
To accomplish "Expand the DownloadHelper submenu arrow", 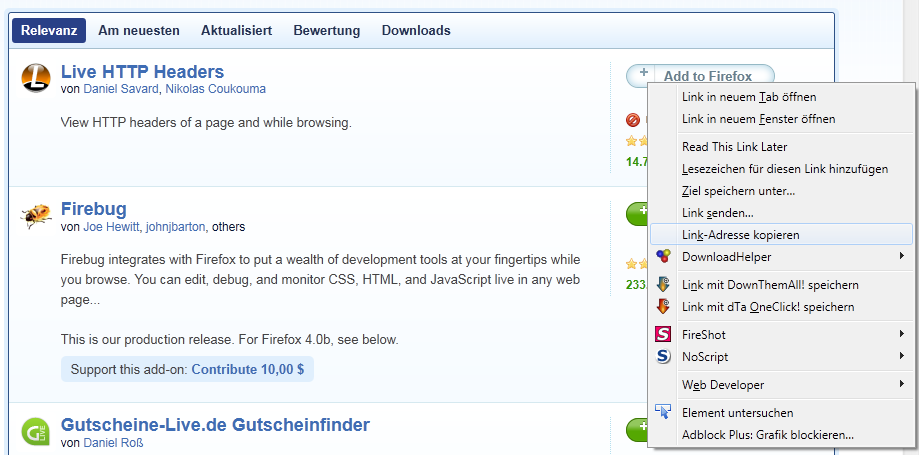I will coord(902,257).
